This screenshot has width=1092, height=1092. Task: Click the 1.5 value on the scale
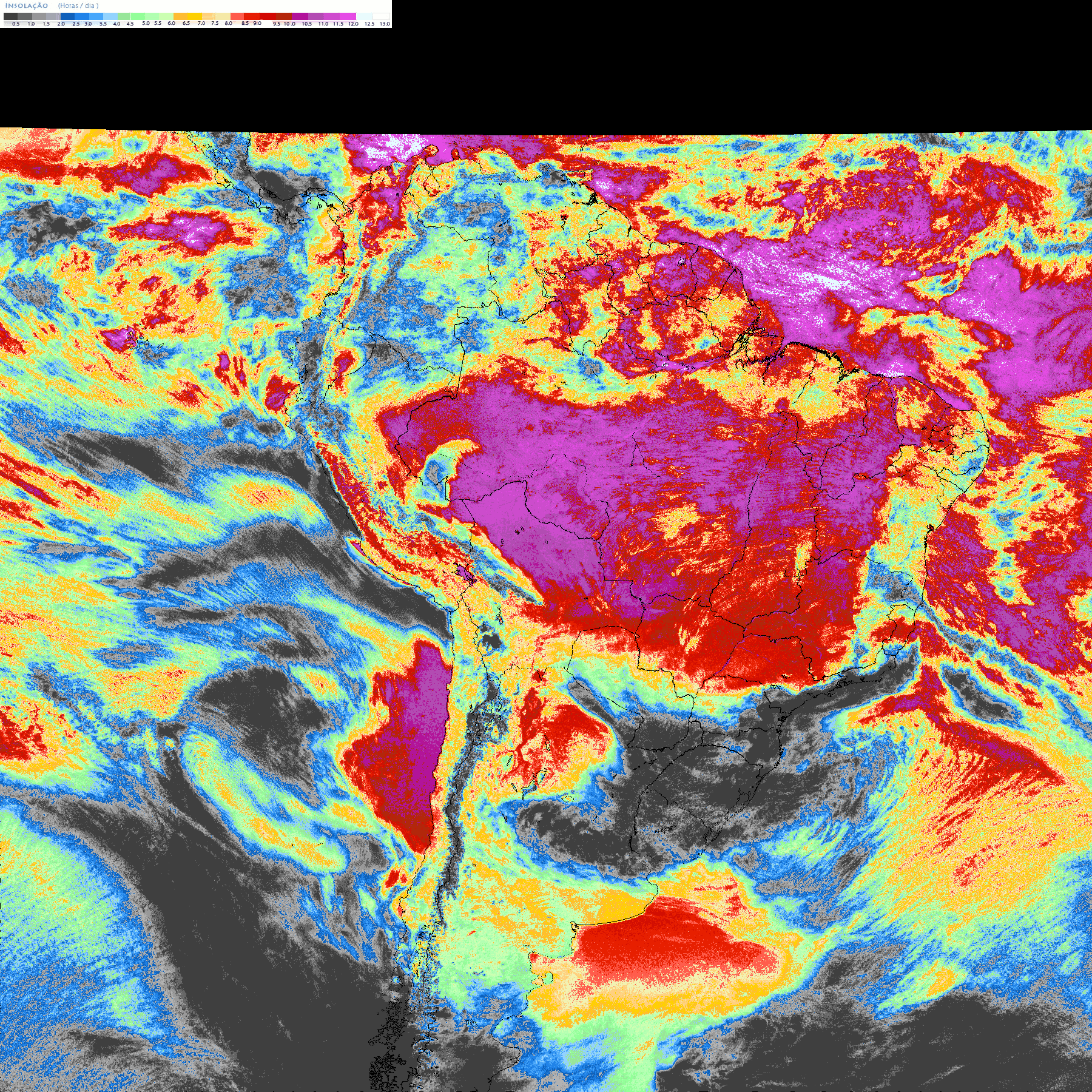(x=46, y=24)
